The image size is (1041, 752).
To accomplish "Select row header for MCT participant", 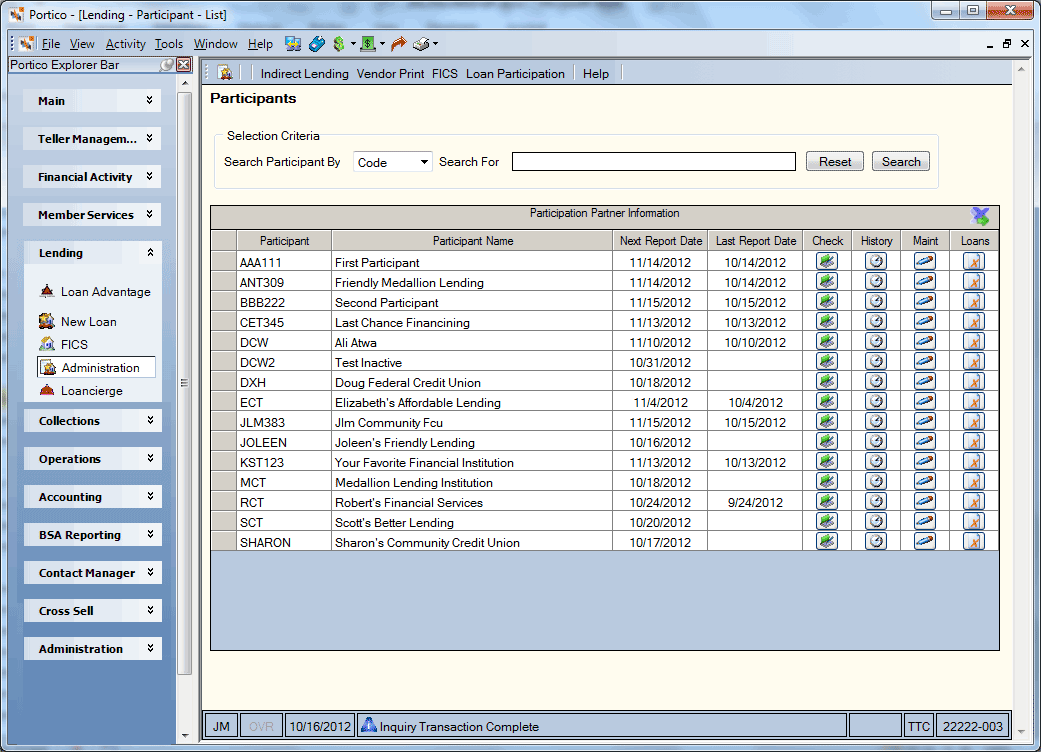I will 224,482.
